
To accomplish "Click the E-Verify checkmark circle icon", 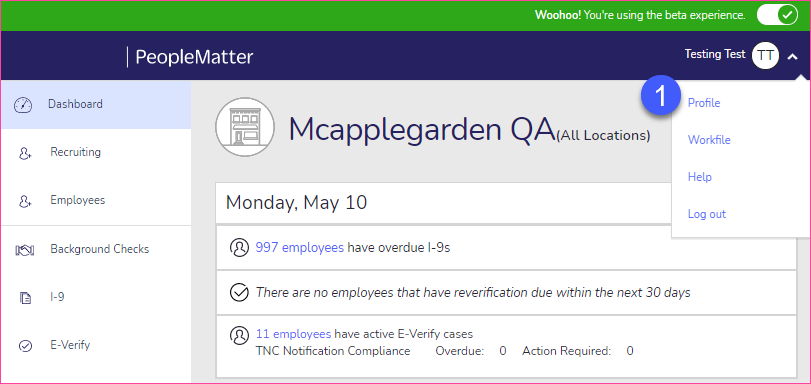I will coord(25,346).
